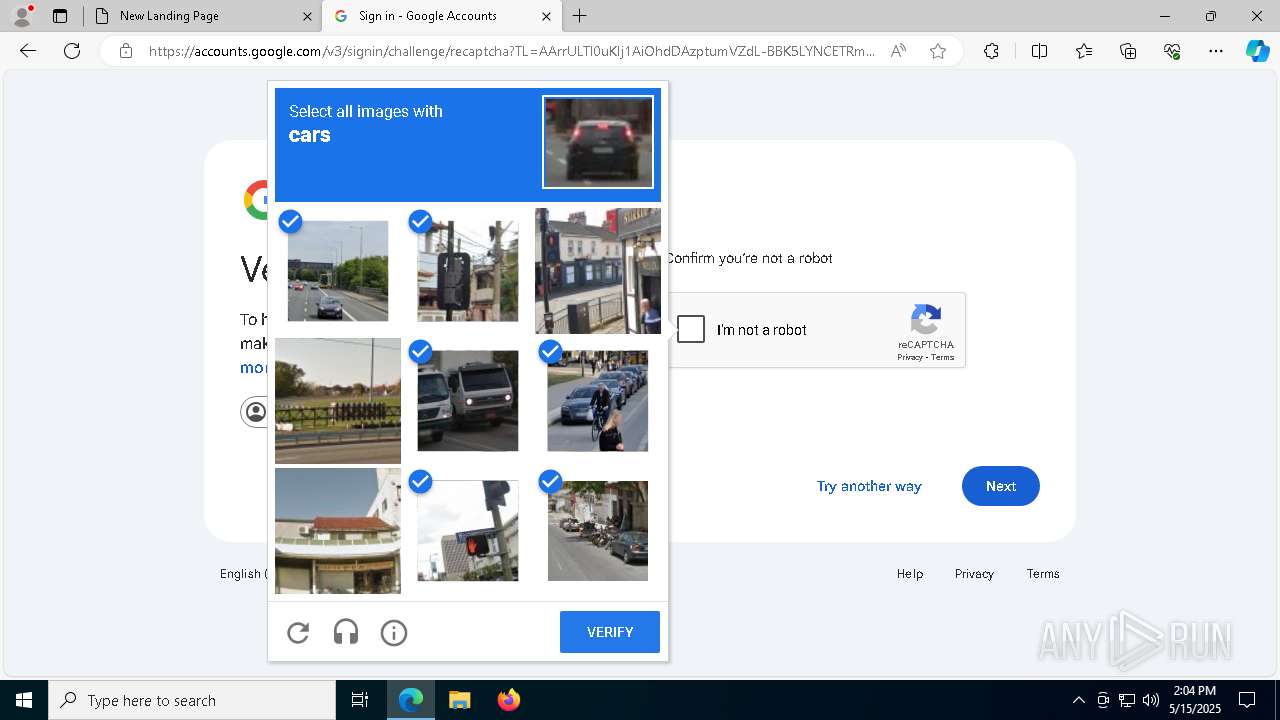Image resolution: width=1280 pixels, height=720 pixels.
Task: Close the New Landing Page tab
Action: coord(307,16)
